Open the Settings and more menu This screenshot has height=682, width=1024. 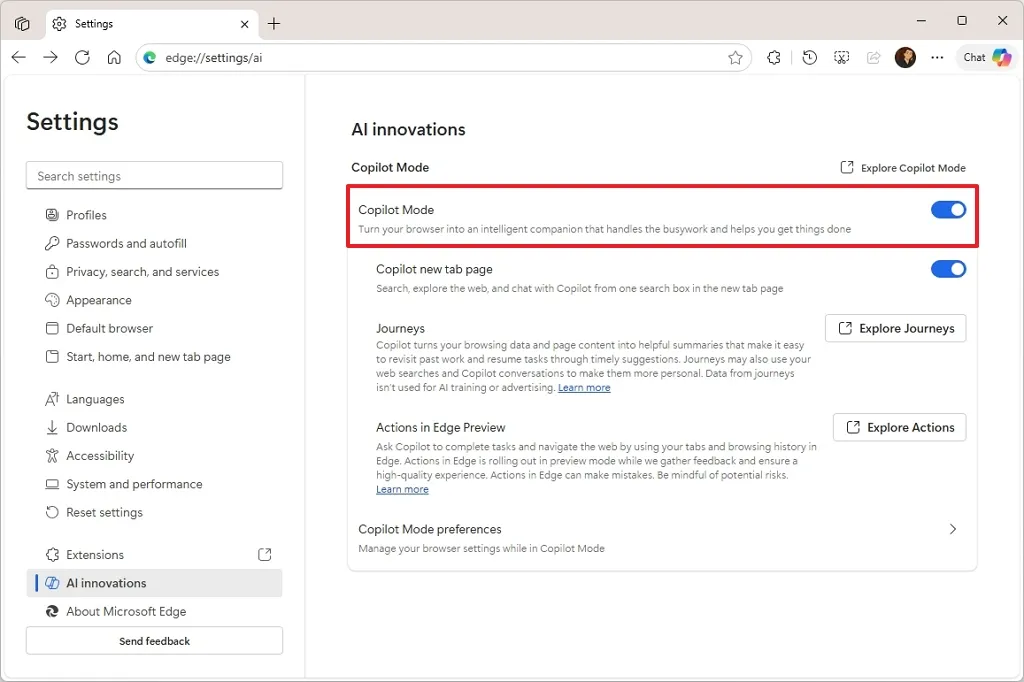937,57
